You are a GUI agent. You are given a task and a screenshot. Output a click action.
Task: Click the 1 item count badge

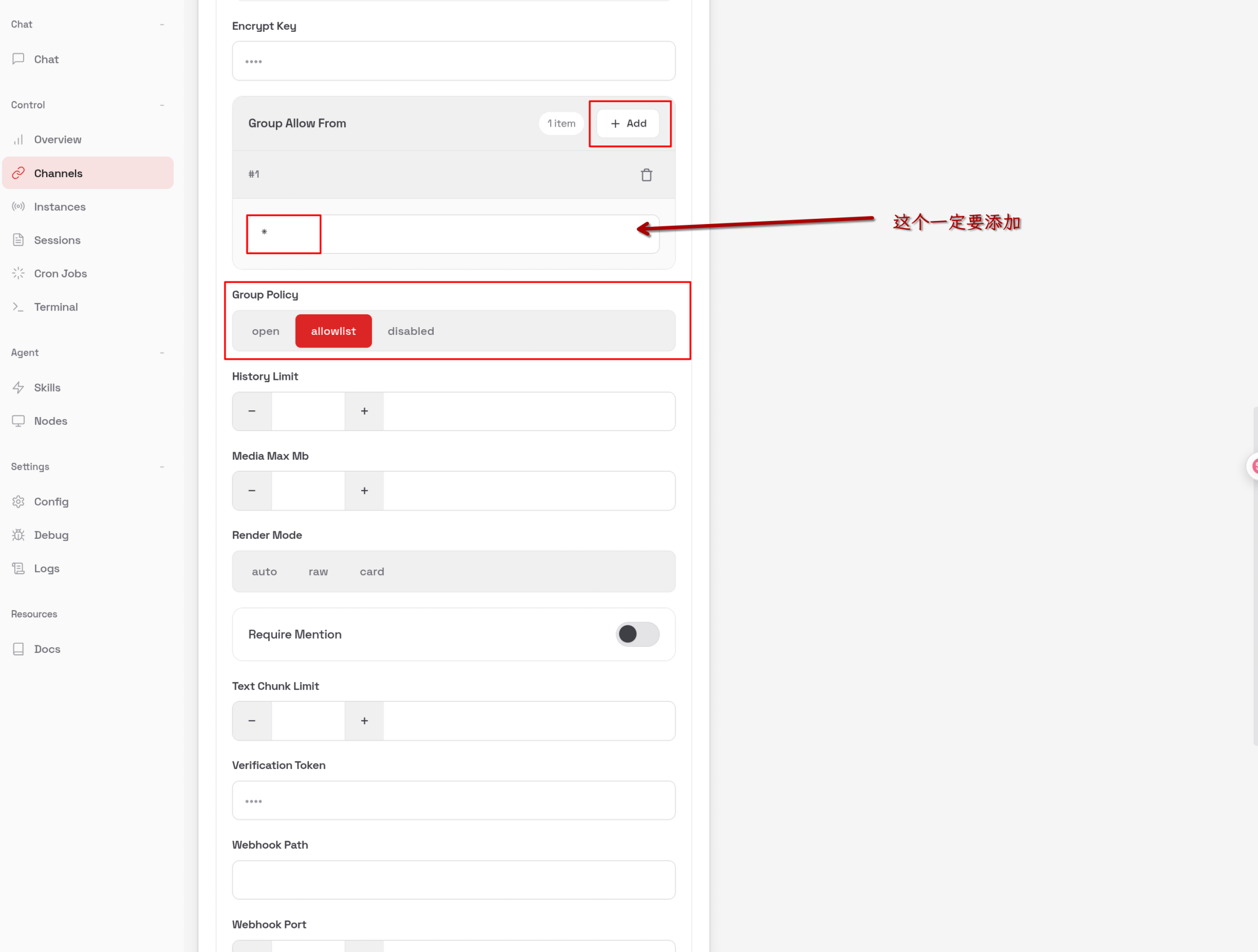[x=561, y=123]
